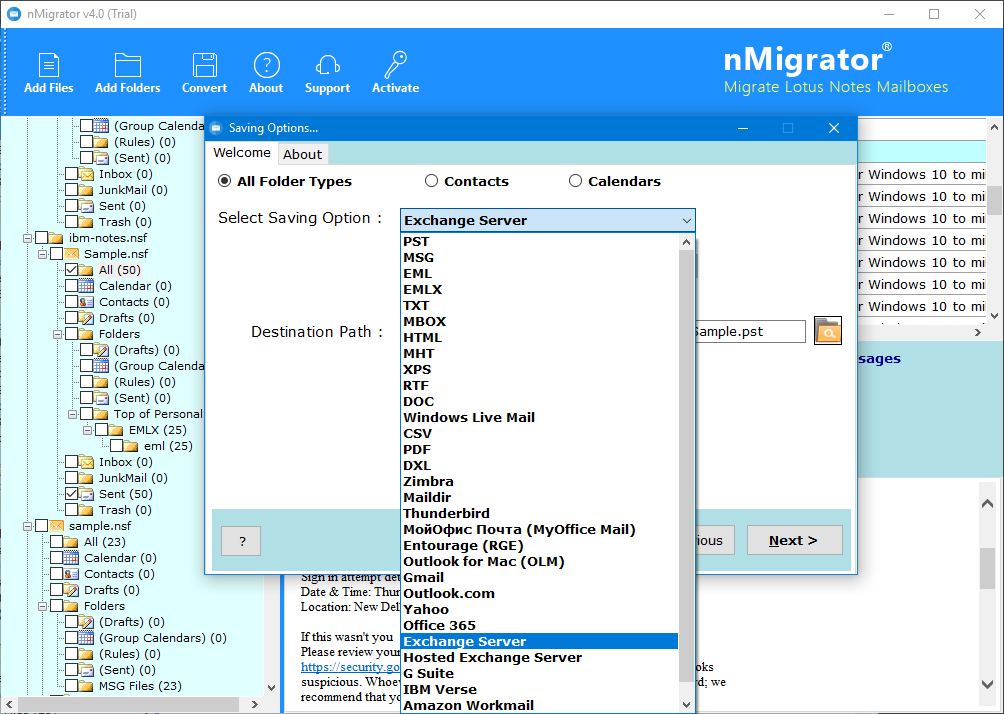Viewport: 1004px width, 714px height.
Task: Click the Sent (50) folder icon
Action: 86,494
